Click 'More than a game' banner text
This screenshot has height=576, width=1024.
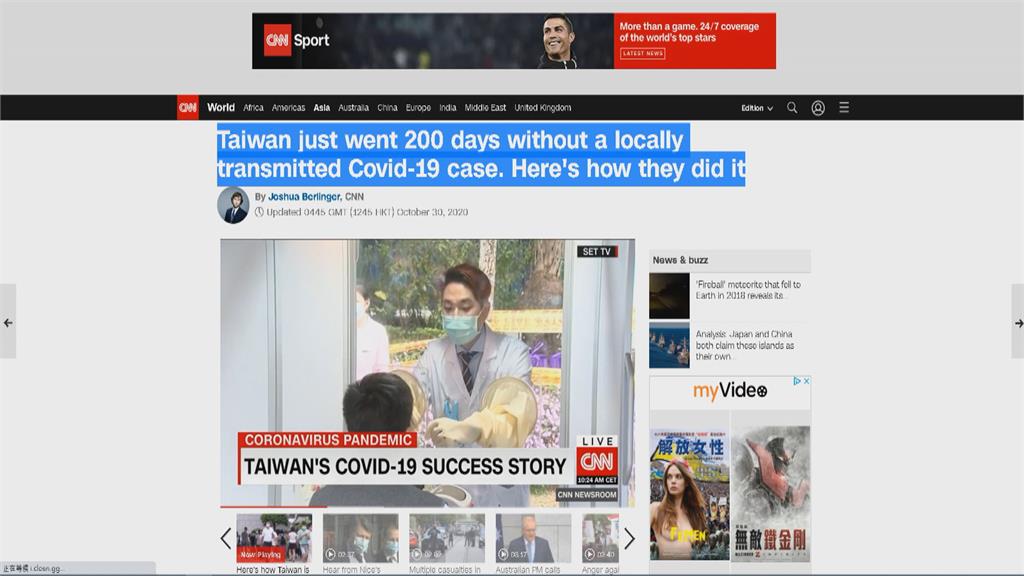[689, 32]
